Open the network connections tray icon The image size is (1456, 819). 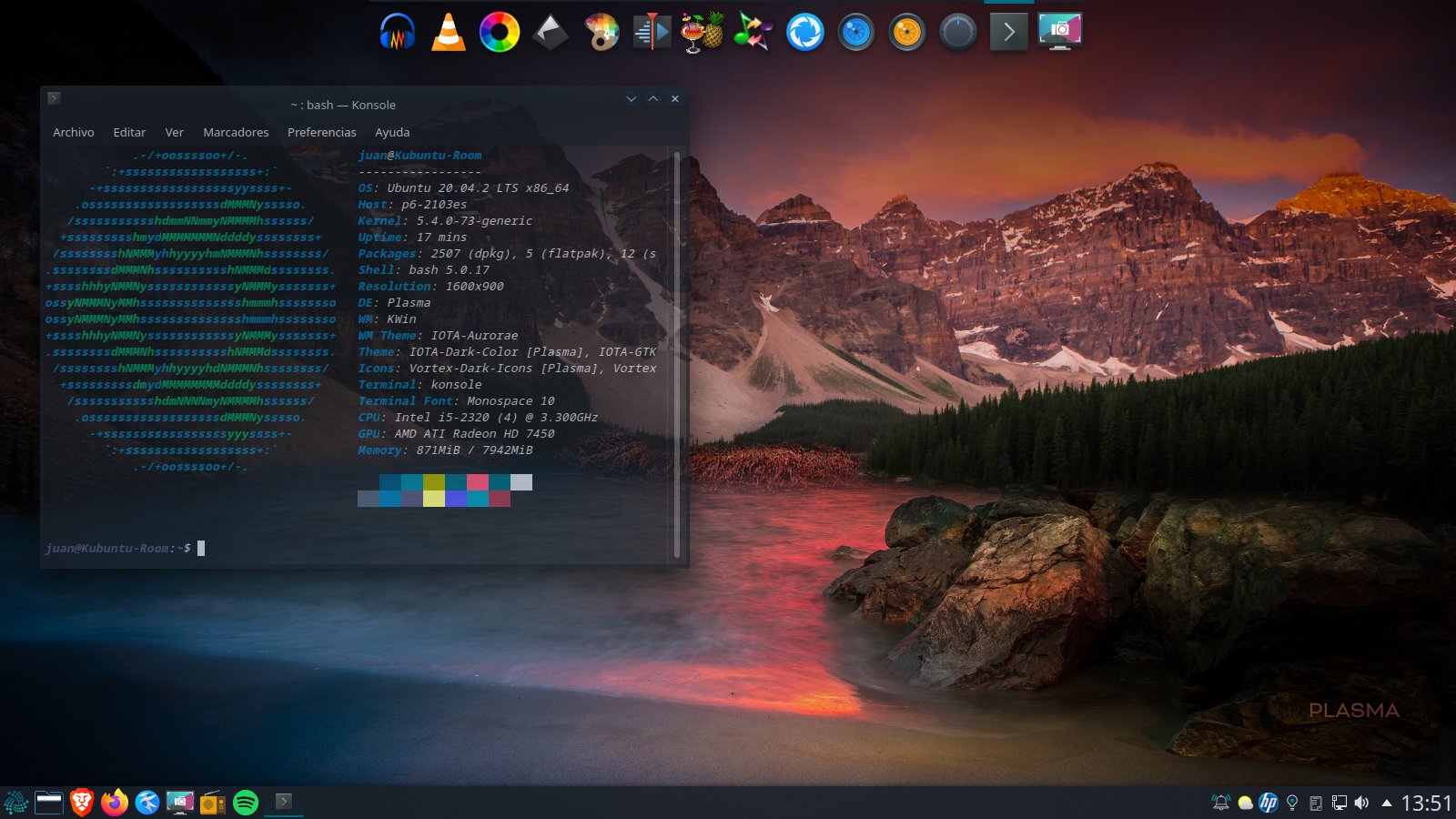1339,802
